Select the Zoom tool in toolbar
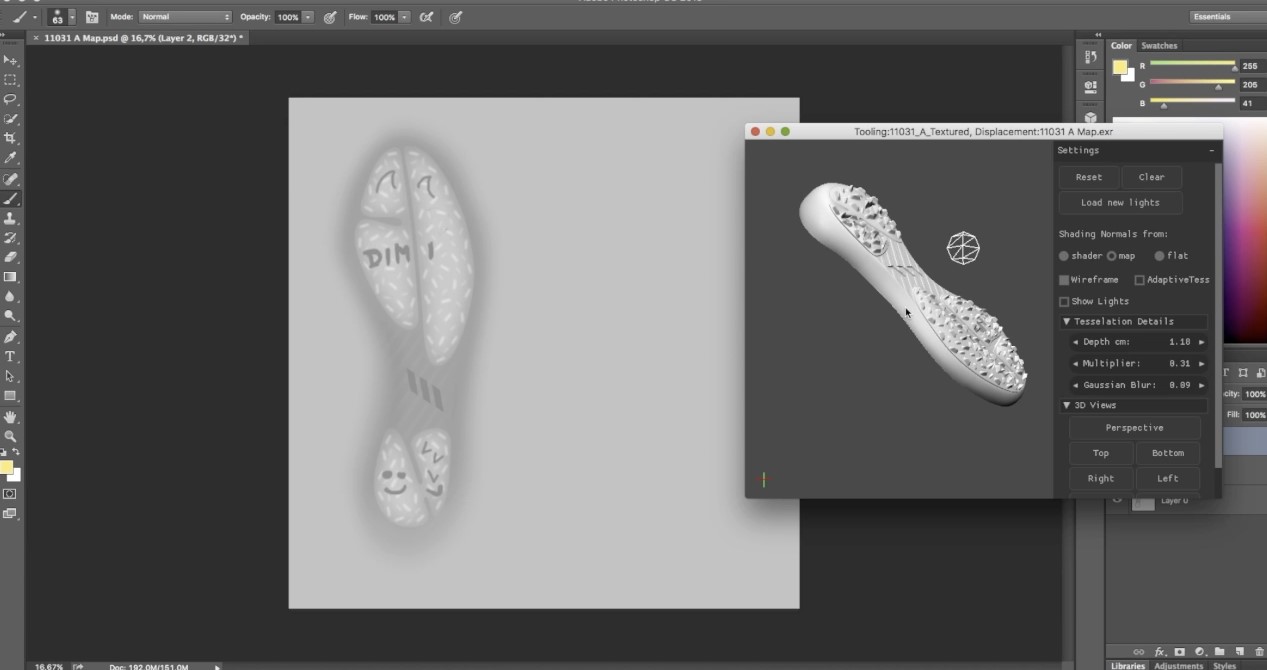 10,436
